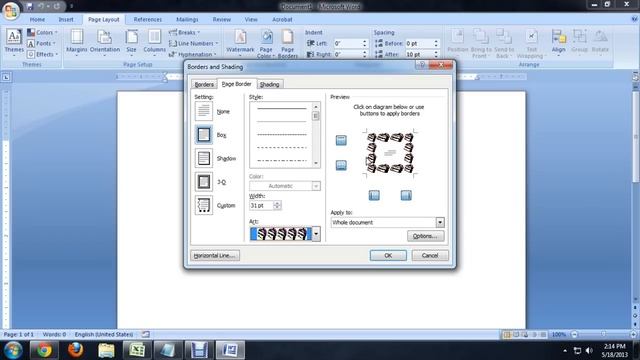Toggle right border in preview
This screenshot has width=640, height=360.
point(406,196)
